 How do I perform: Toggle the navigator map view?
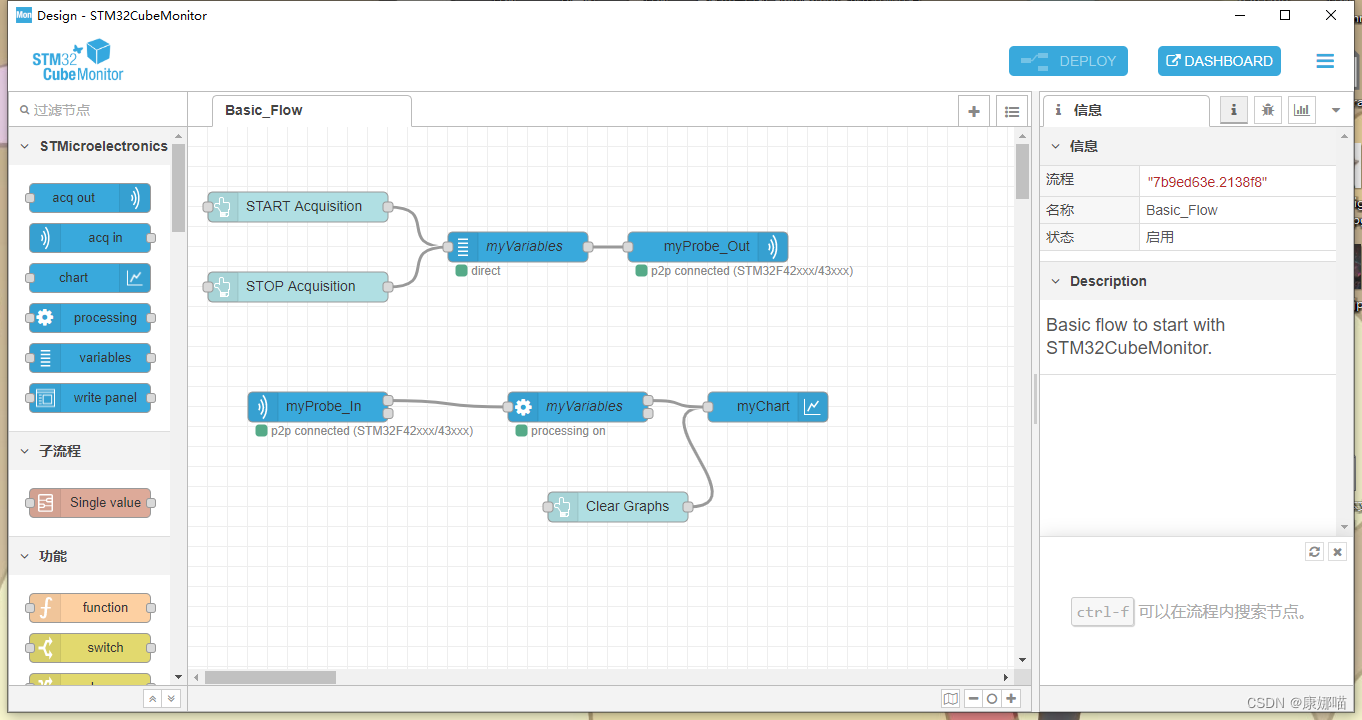(951, 699)
